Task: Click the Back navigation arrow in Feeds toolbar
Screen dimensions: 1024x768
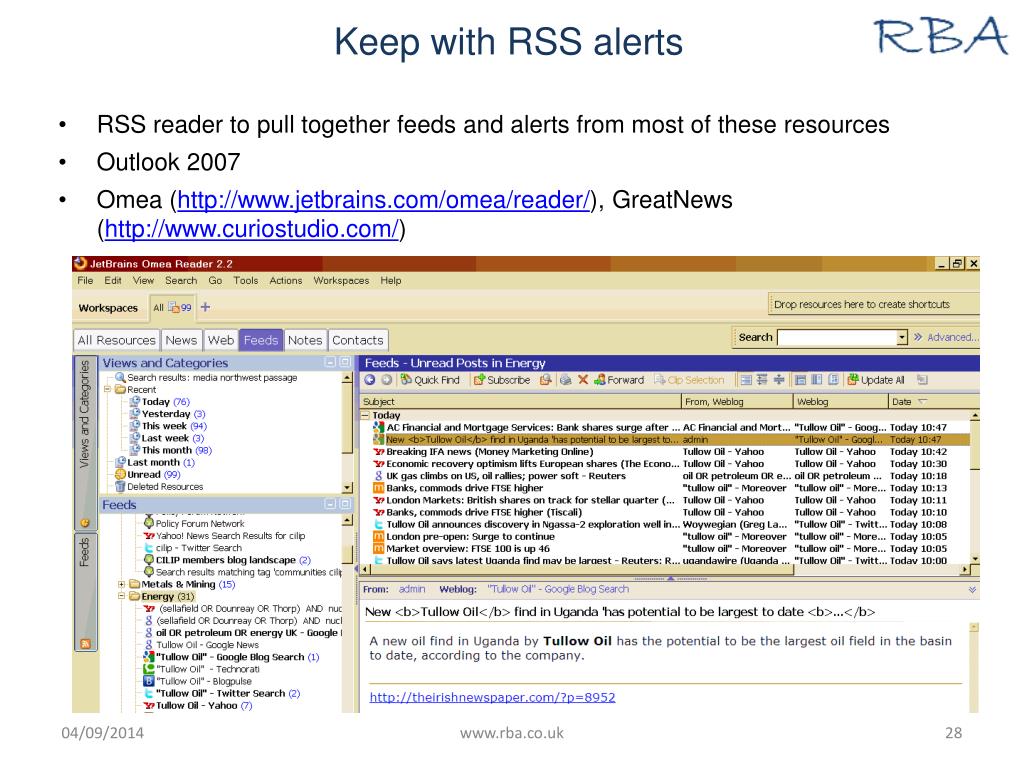Action: [370, 379]
